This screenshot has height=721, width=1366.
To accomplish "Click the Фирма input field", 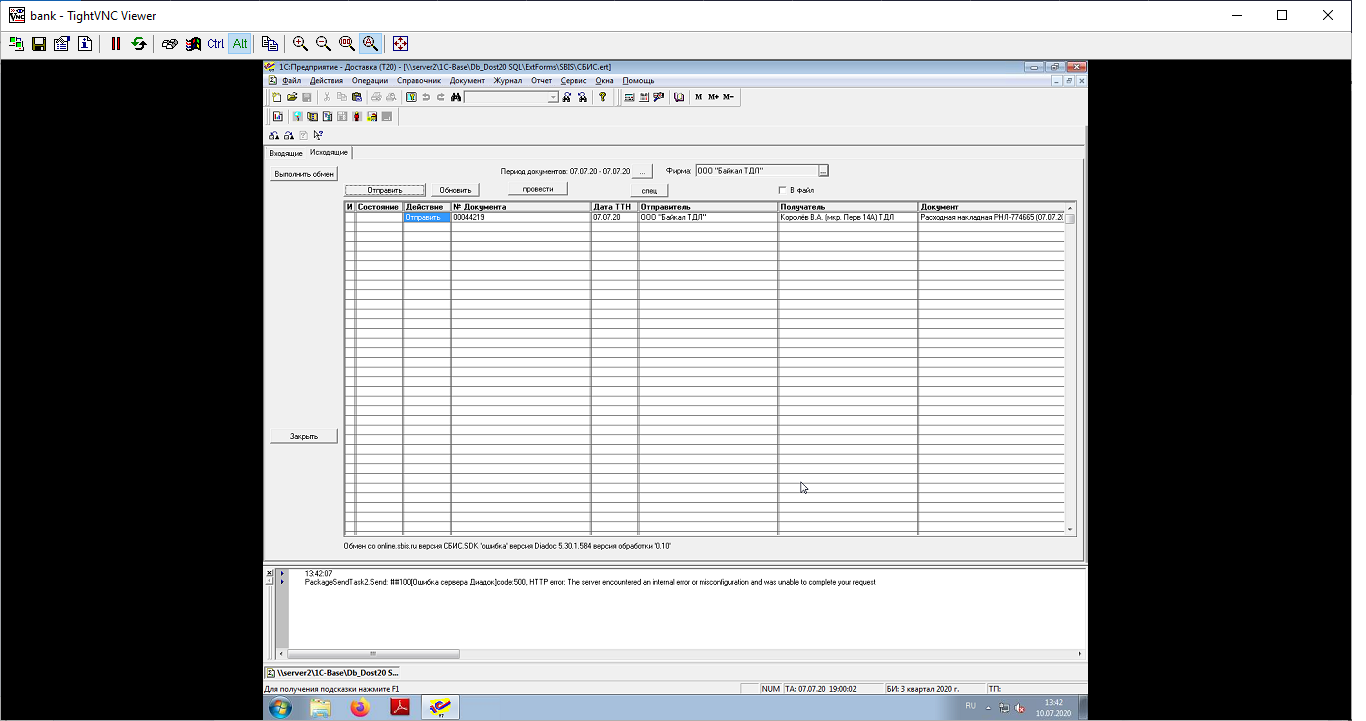I will (757, 171).
